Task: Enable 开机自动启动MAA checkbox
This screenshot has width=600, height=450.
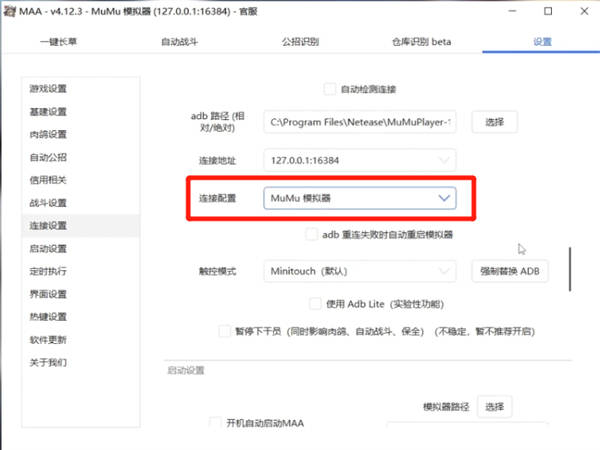Action: click(x=215, y=424)
